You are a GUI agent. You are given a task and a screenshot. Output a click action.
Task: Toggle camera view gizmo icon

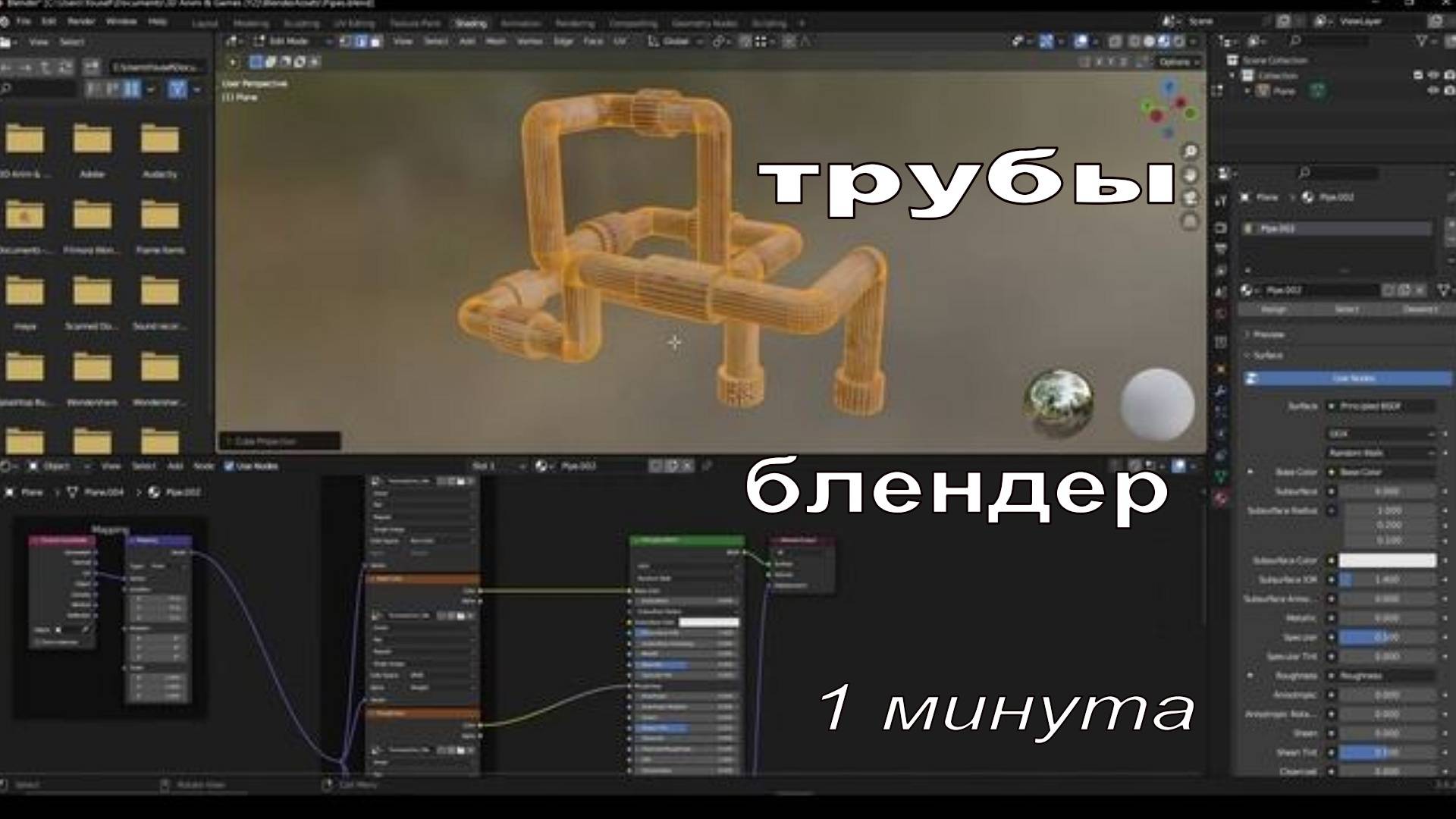pos(1190,199)
